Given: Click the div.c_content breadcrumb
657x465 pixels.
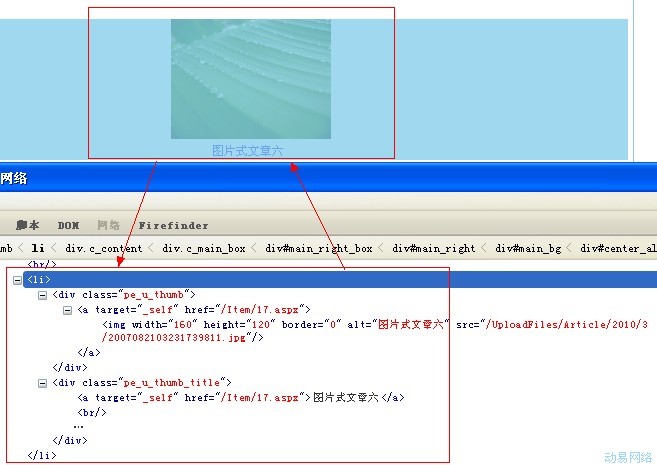Looking at the screenshot, I should [x=104, y=248].
